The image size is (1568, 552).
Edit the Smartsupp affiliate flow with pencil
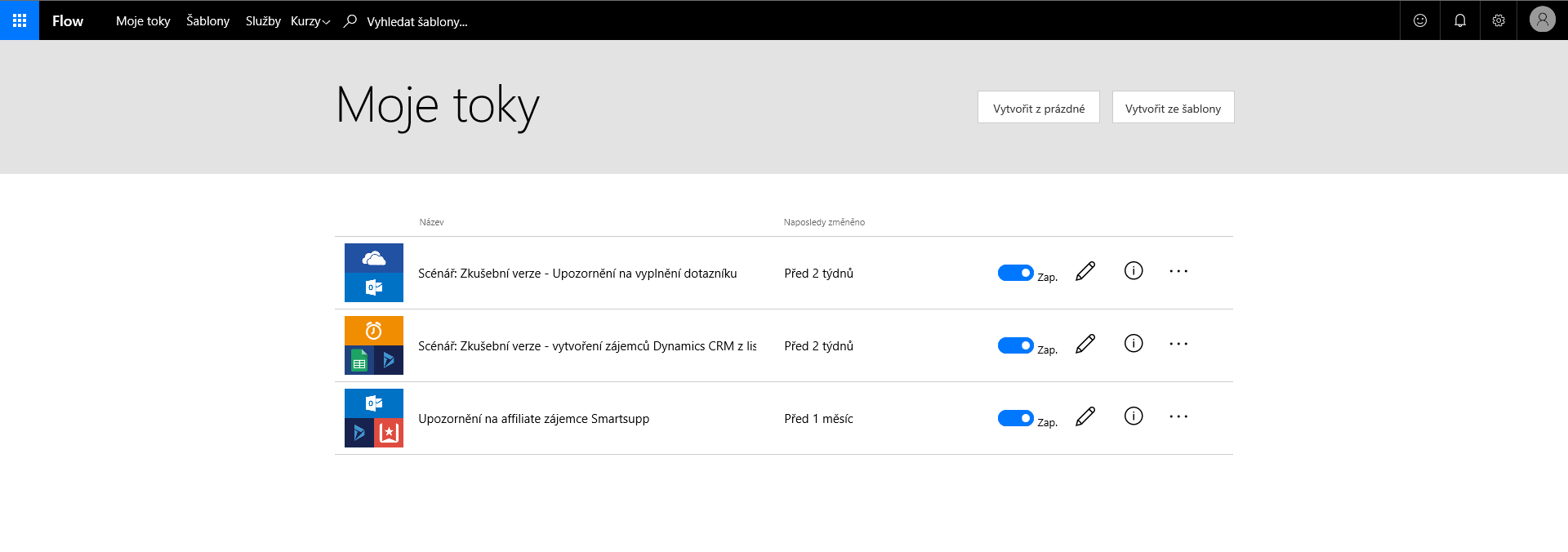1085,416
